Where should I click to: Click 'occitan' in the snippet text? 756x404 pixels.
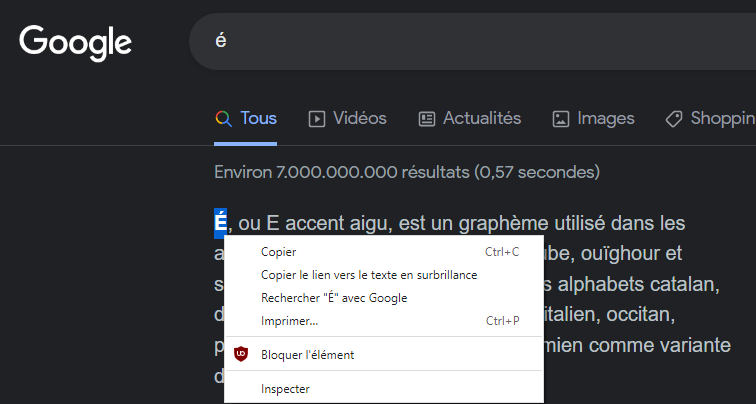(x=640, y=314)
